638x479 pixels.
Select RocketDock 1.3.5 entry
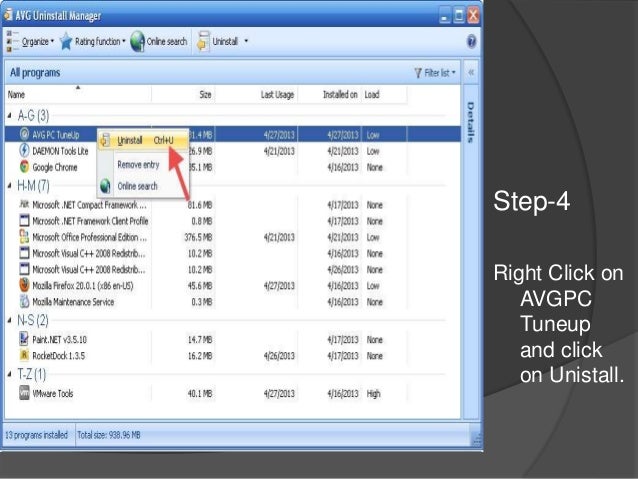tap(59, 356)
